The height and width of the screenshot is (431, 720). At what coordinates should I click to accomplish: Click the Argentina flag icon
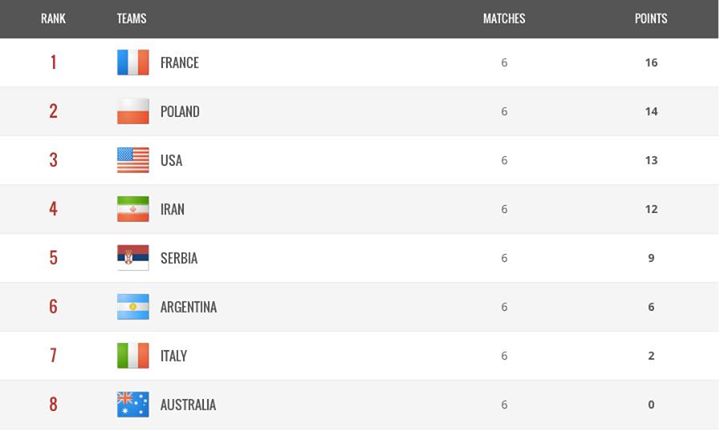[133, 307]
